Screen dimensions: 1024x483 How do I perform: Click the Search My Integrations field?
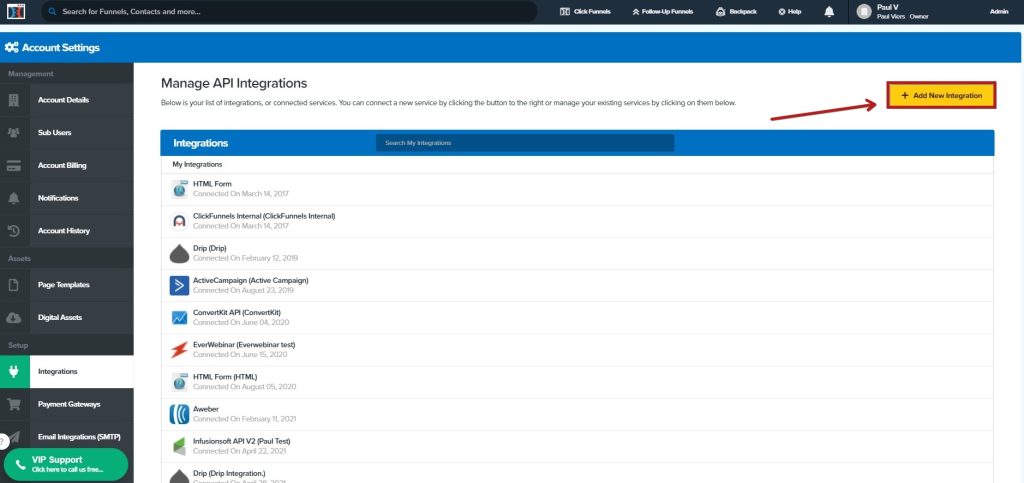click(x=525, y=142)
